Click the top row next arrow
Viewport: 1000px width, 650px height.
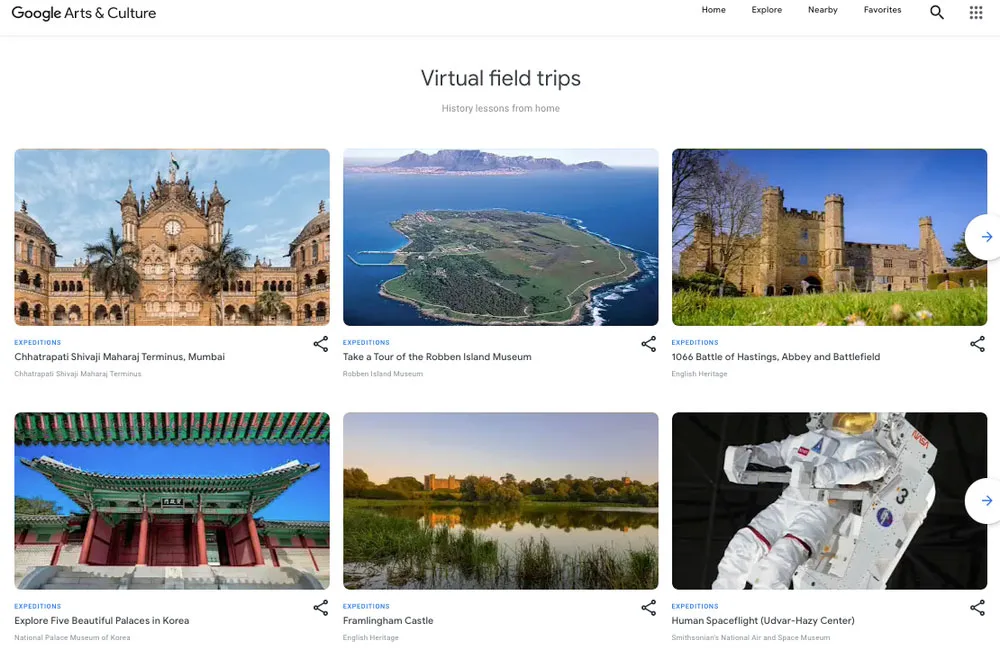tap(985, 237)
